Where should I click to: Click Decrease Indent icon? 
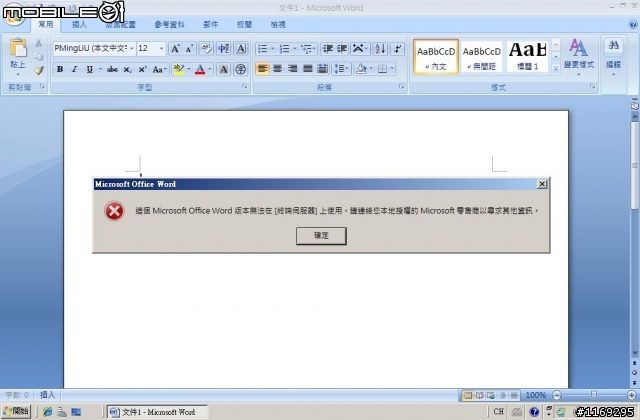tap(327, 49)
